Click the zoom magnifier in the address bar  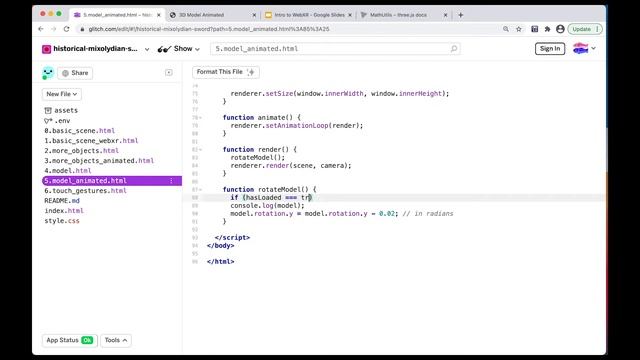pos(506,29)
